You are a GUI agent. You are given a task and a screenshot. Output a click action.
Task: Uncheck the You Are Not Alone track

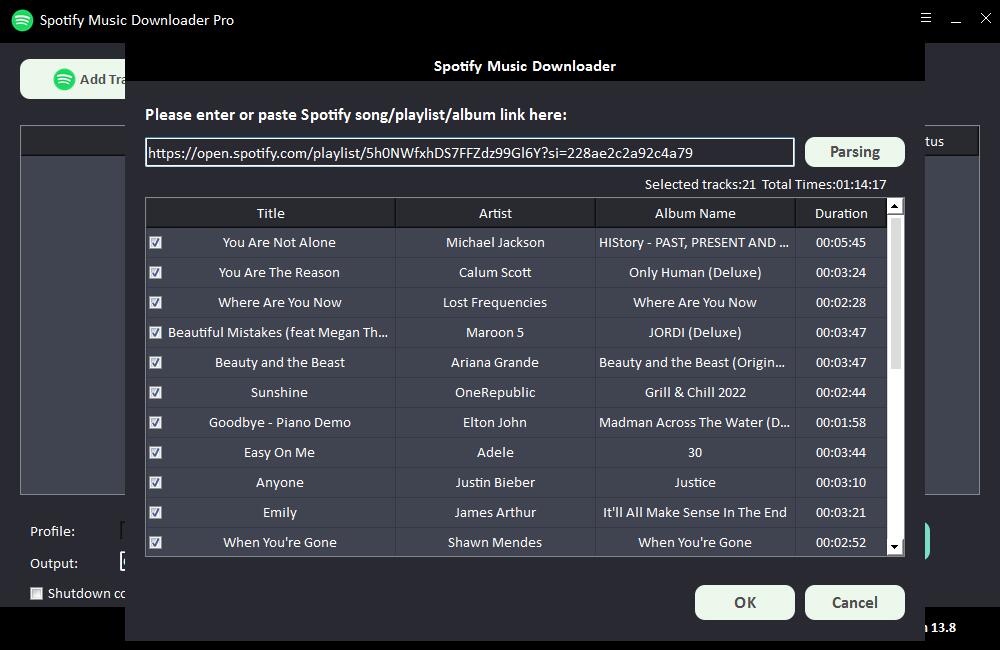point(156,242)
